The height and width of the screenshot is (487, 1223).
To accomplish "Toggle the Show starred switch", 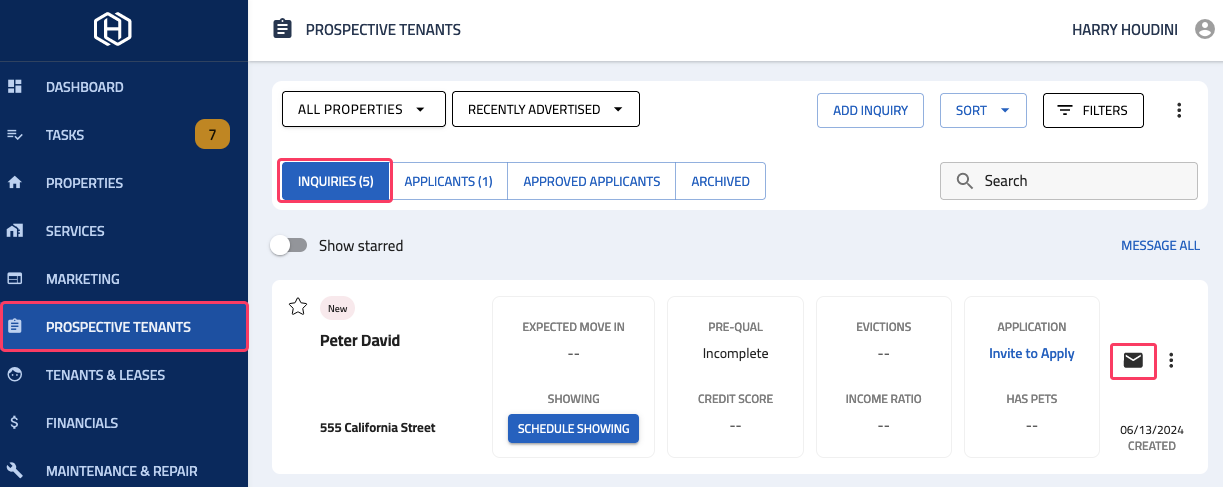I will coord(288,245).
